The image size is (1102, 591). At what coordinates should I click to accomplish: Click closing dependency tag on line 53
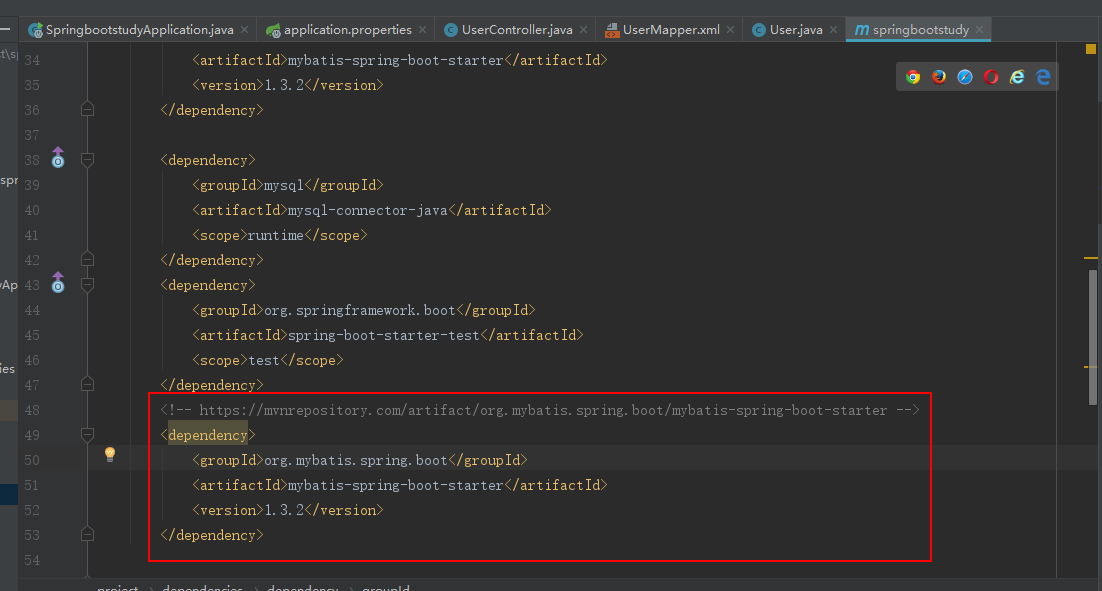point(212,535)
